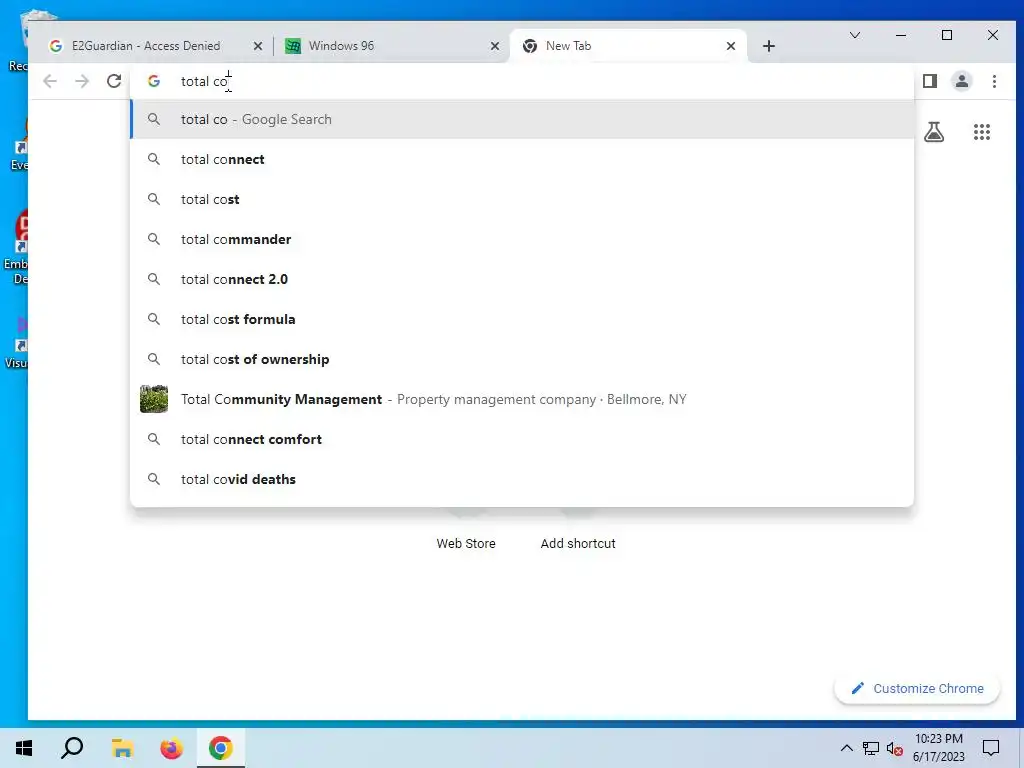Choose 'total covid deaths' suggestion
The image size is (1024, 768).
pos(522,479)
